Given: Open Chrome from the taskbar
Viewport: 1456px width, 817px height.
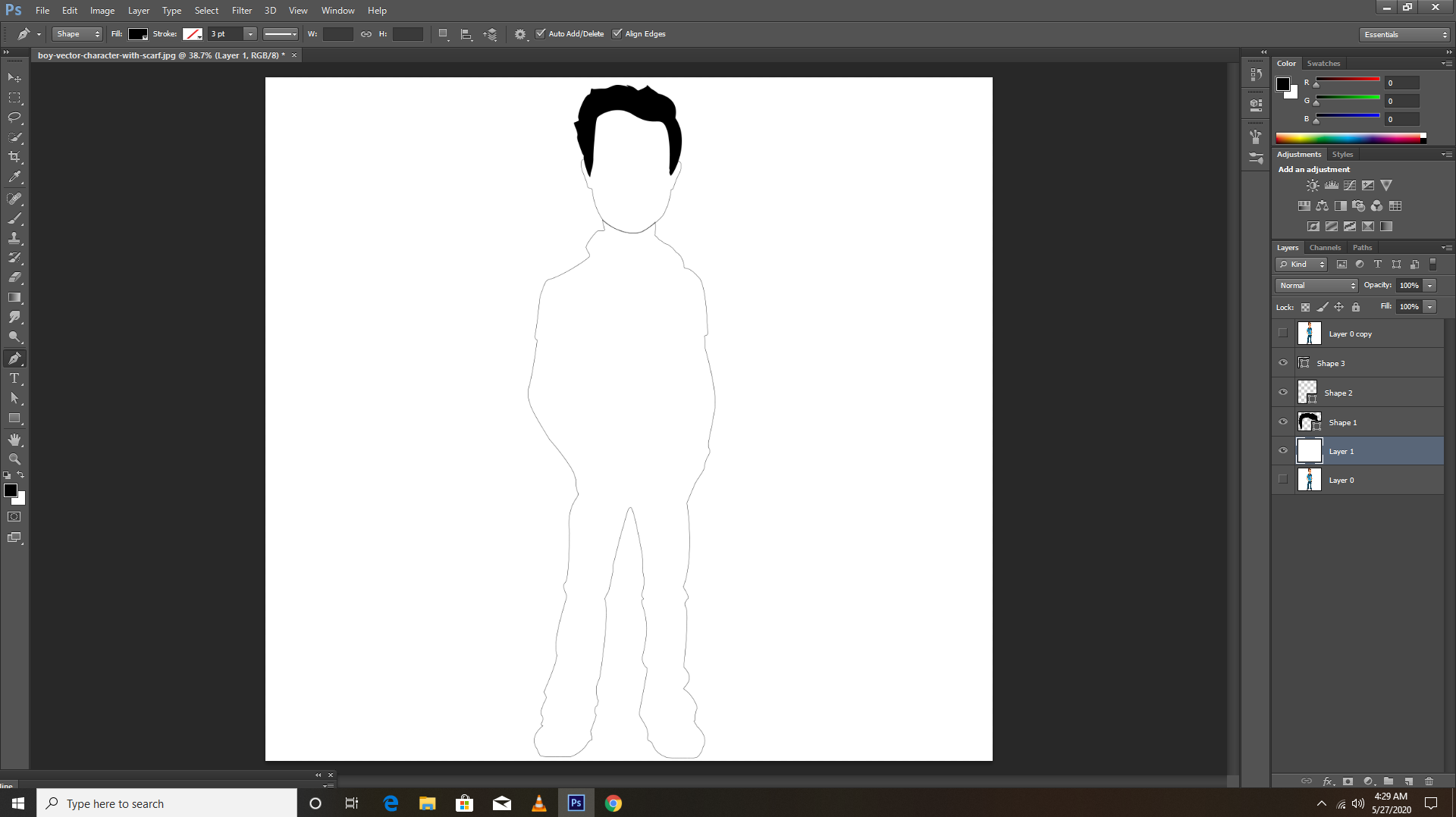Looking at the screenshot, I should [613, 803].
